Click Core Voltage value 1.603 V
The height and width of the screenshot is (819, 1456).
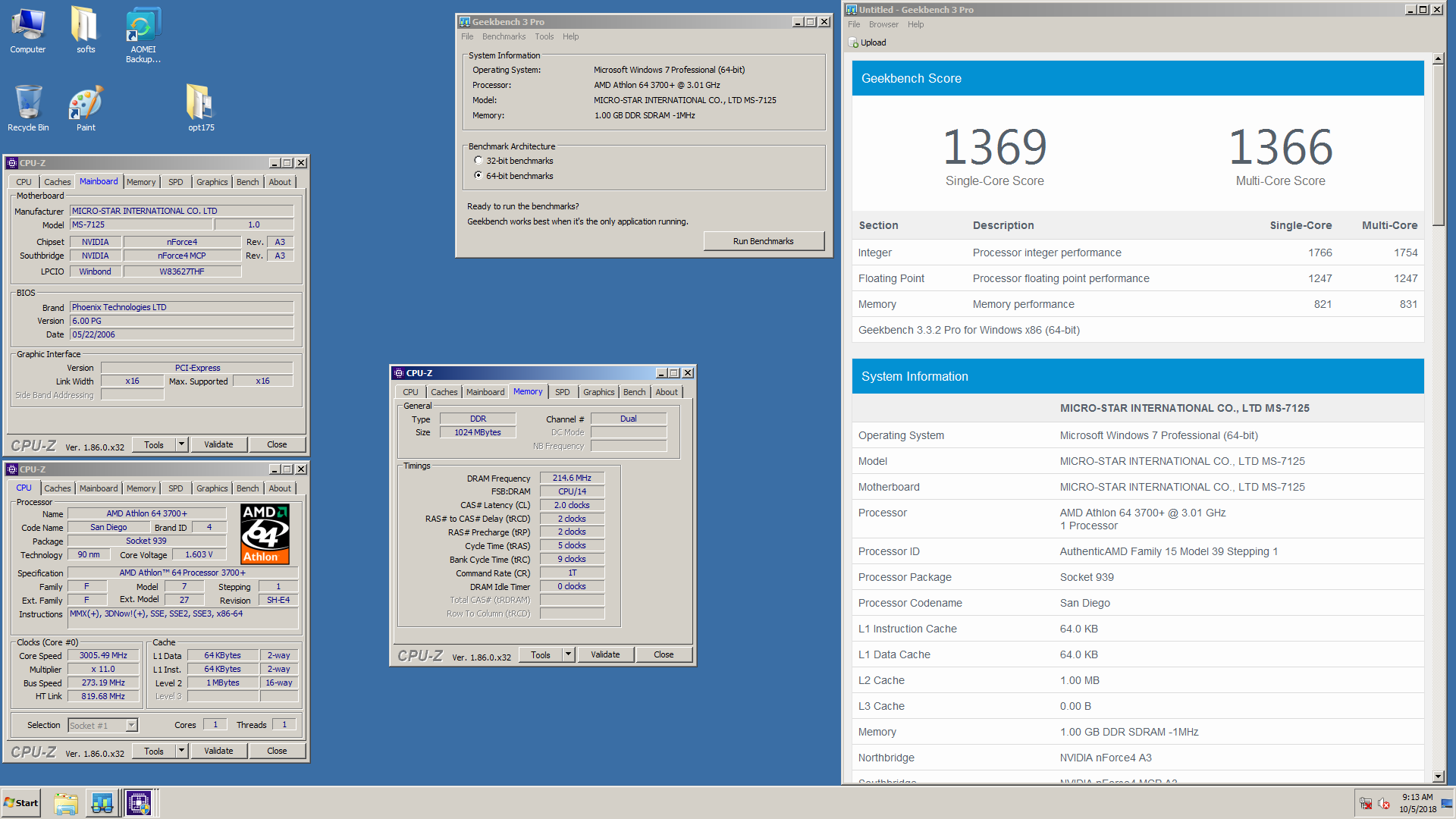tap(199, 554)
